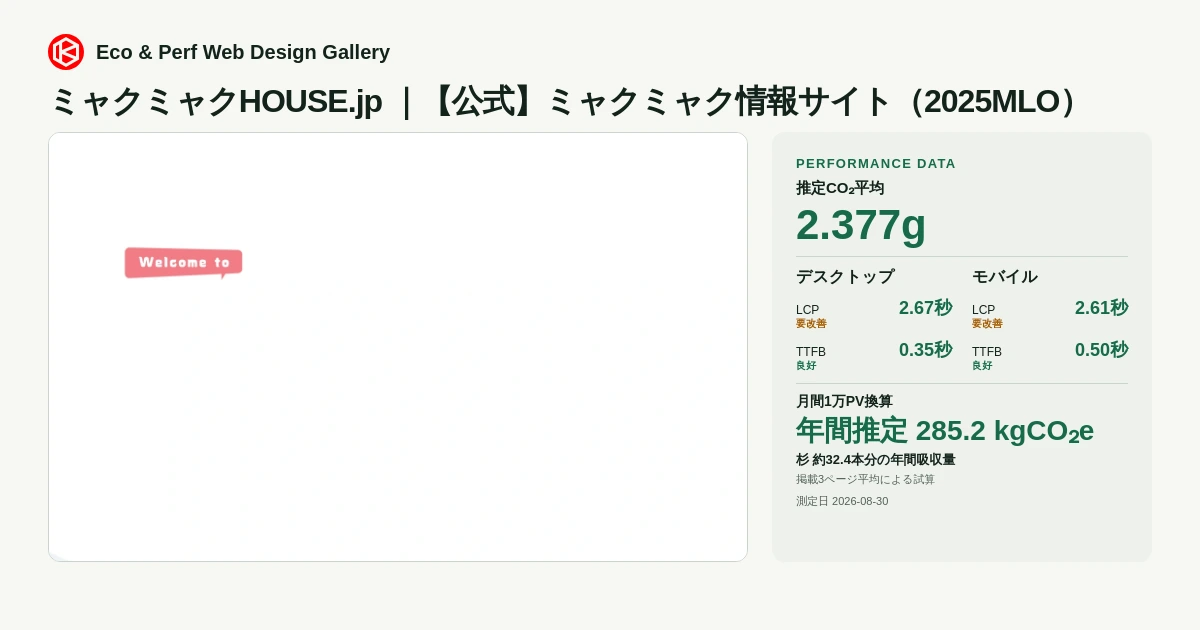
Task: Click the pink Welcome to banner
Action: coord(184,263)
